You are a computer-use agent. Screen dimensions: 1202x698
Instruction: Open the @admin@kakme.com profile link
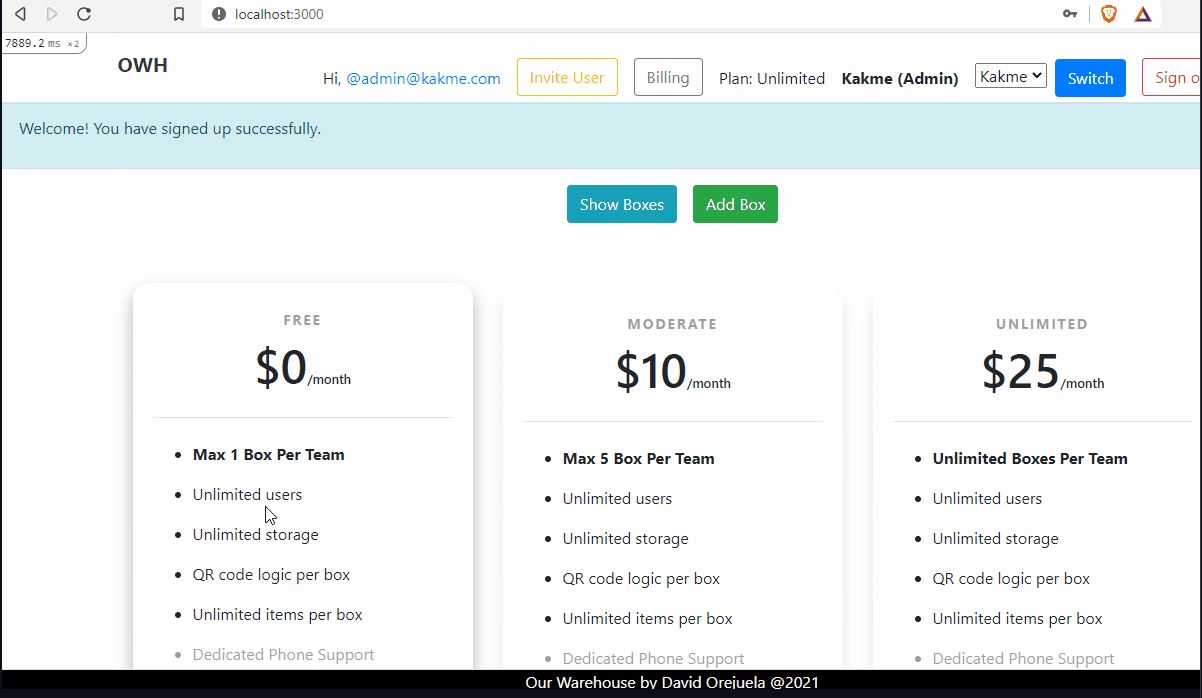coord(423,79)
